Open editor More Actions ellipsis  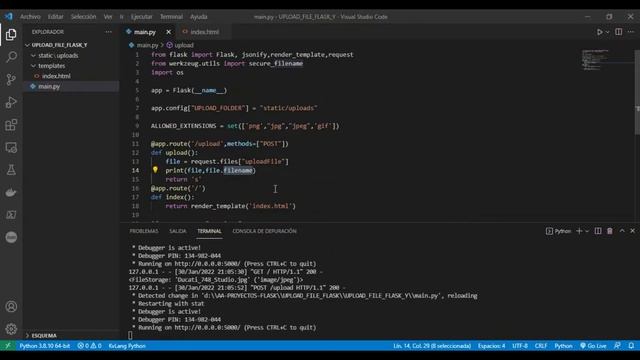(631, 32)
